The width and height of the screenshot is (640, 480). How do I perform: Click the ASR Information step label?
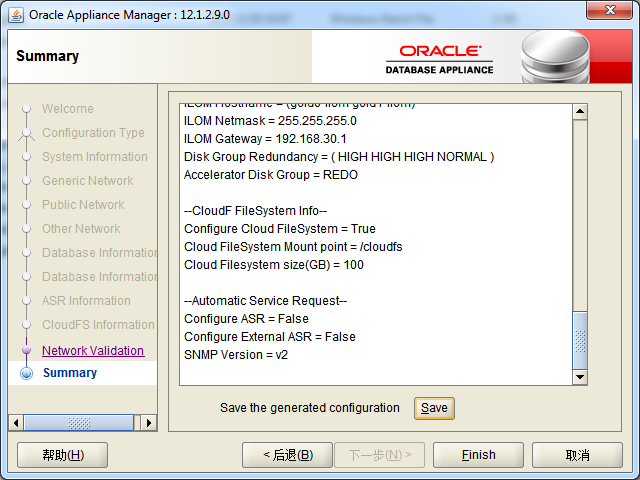86,301
